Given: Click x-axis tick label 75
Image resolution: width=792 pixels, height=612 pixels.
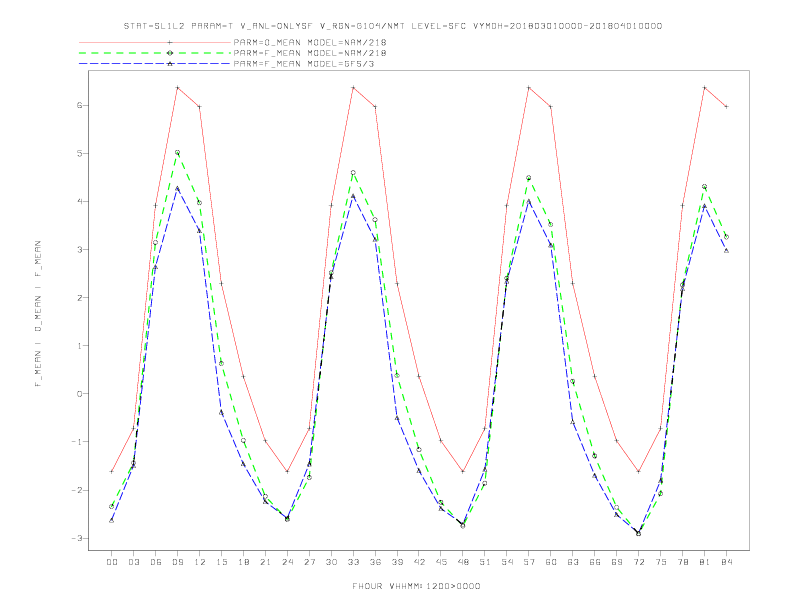Looking at the screenshot, I should coord(661,562).
